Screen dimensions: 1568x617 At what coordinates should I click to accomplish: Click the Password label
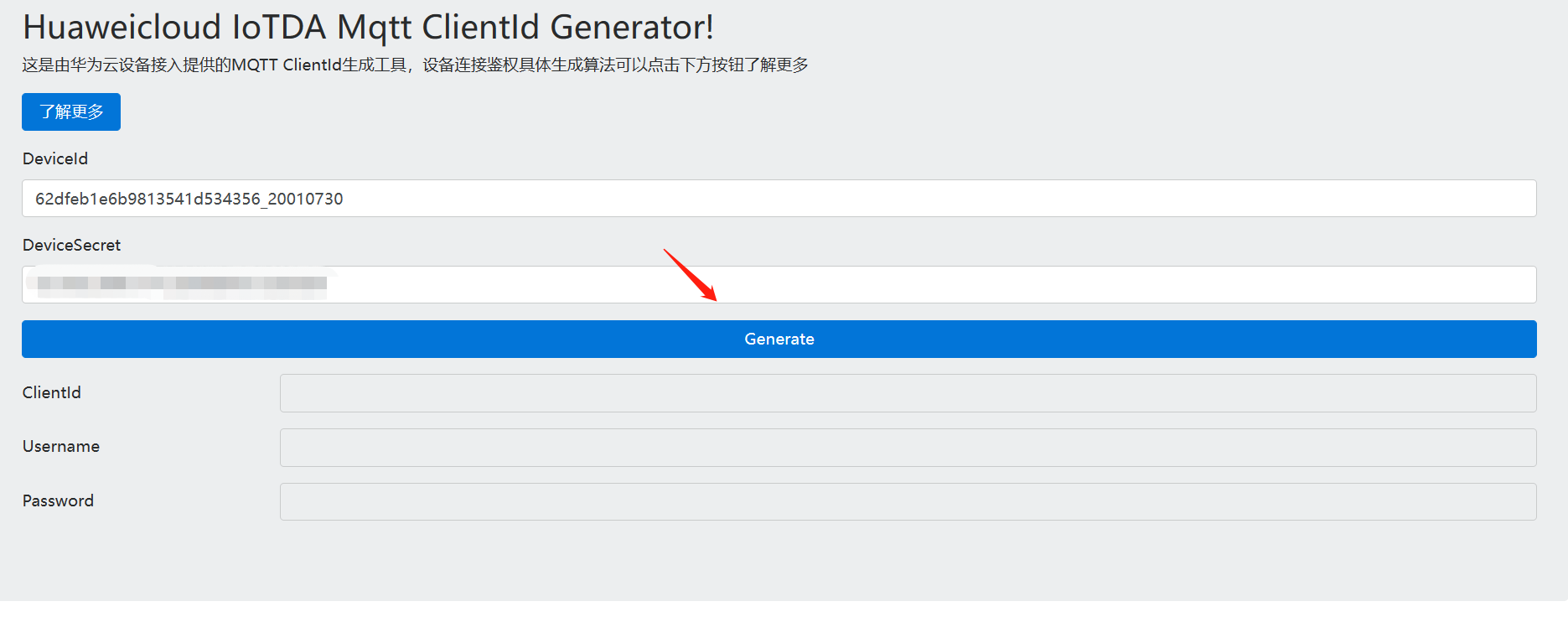(59, 501)
